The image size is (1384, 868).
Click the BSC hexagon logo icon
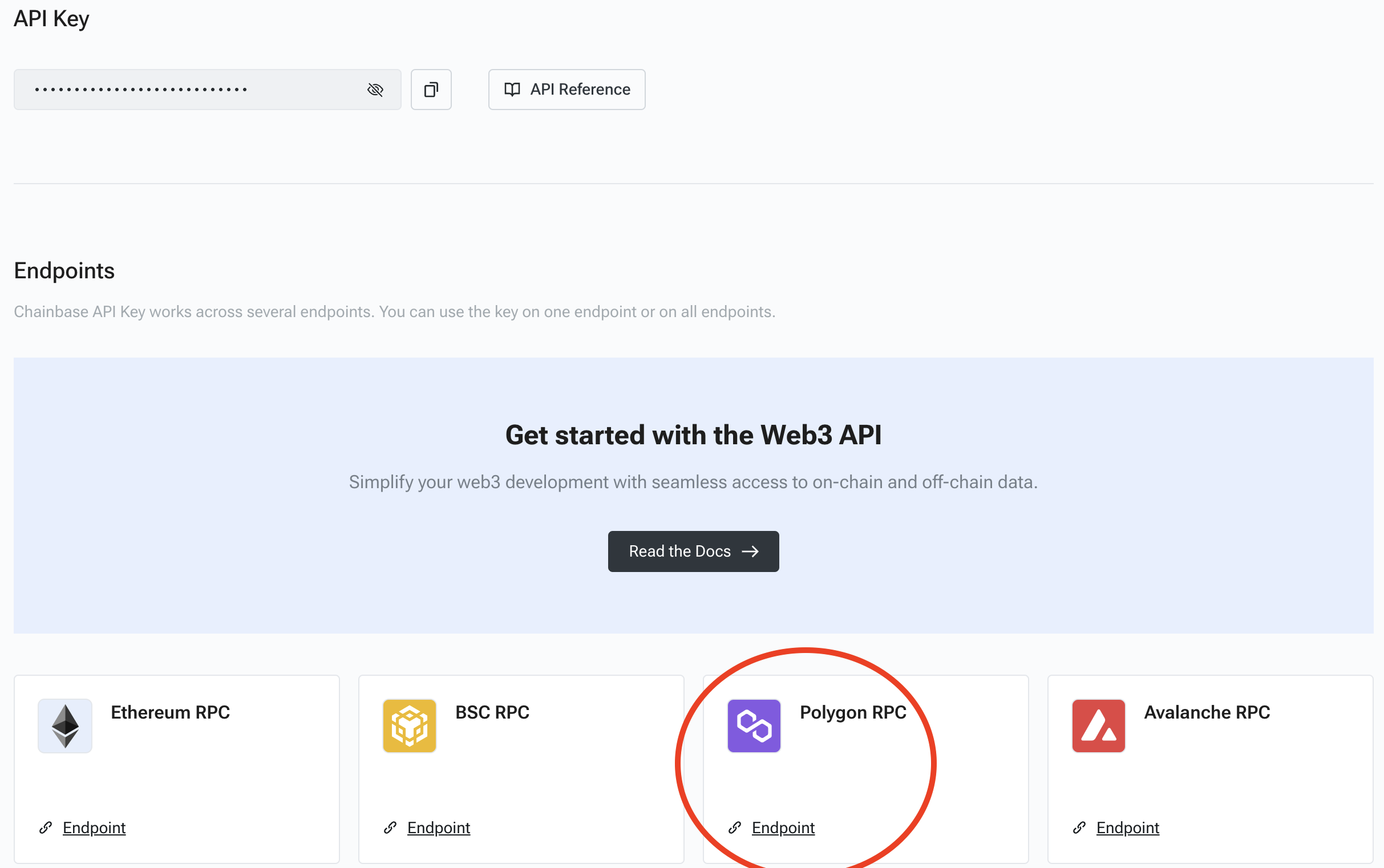409,725
